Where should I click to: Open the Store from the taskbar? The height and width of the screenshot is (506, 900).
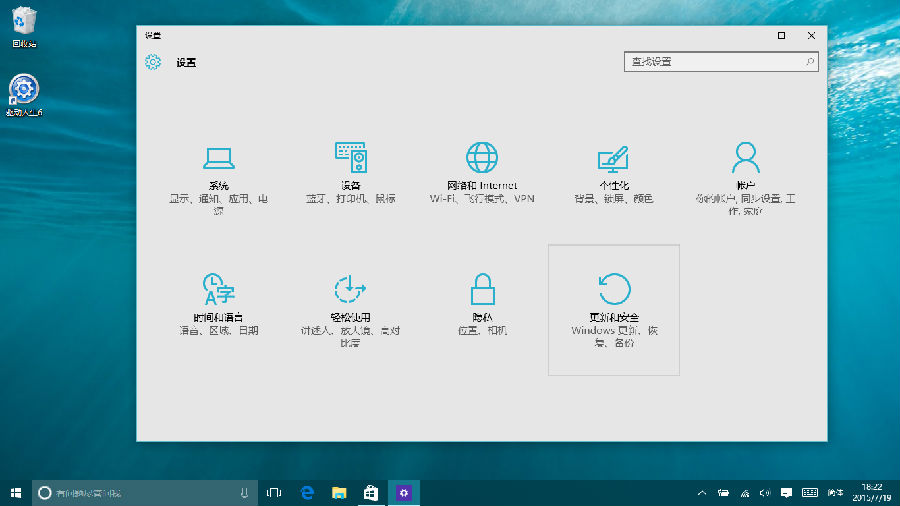click(371, 493)
